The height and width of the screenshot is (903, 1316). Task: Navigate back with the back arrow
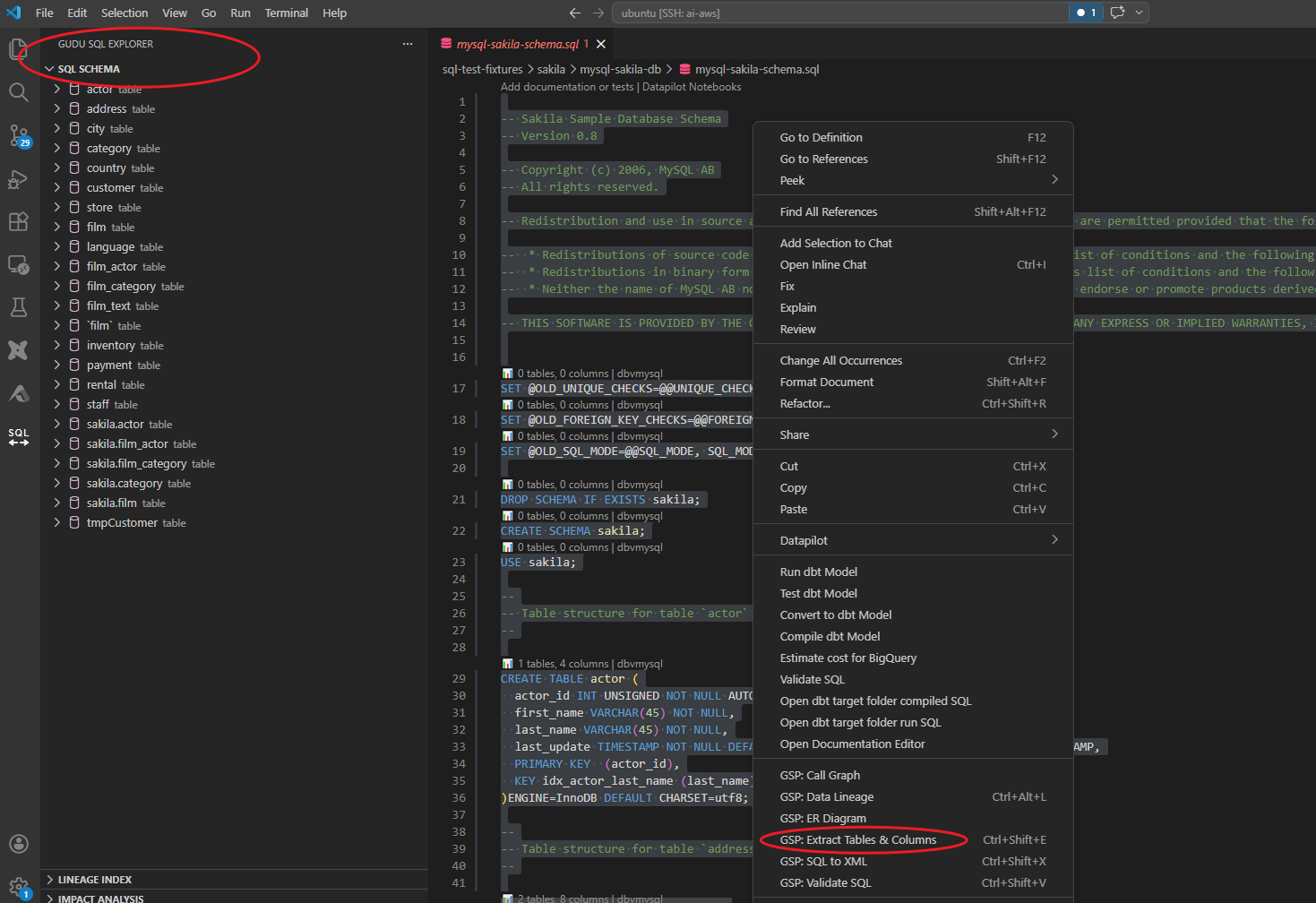[x=574, y=13]
